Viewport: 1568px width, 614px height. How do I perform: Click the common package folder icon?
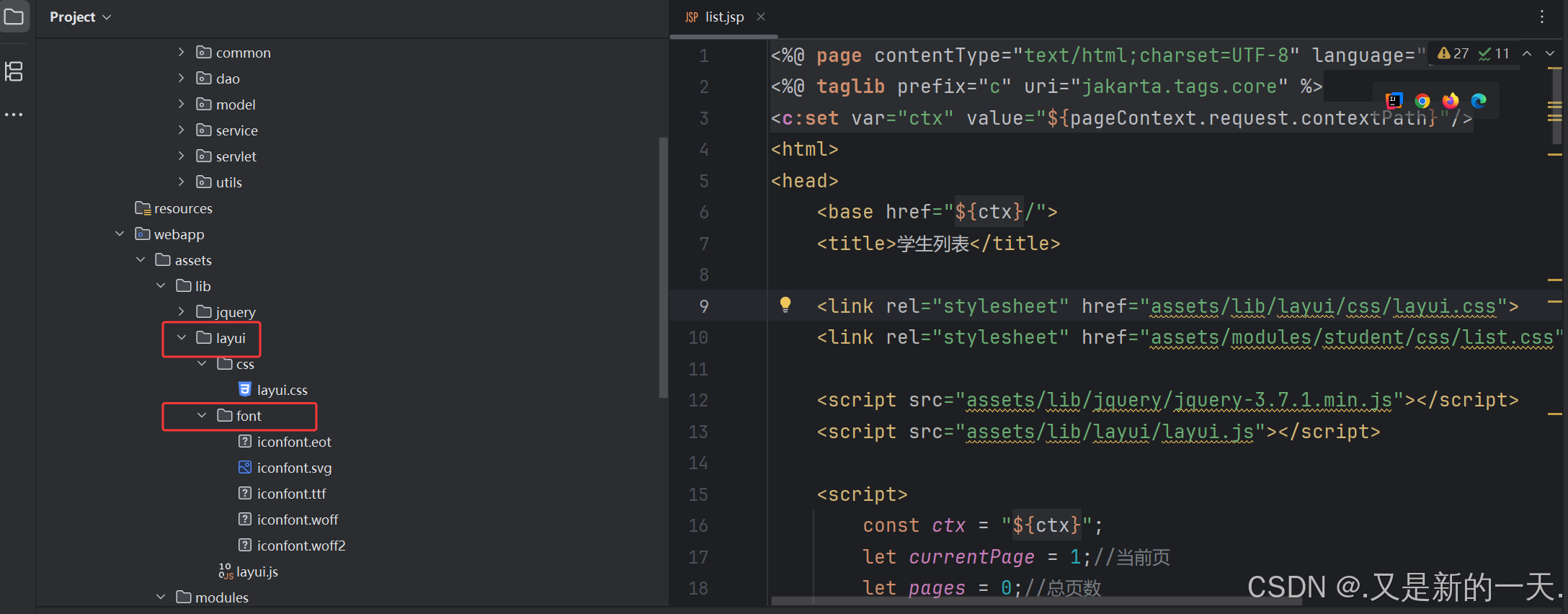pyautogui.click(x=204, y=52)
